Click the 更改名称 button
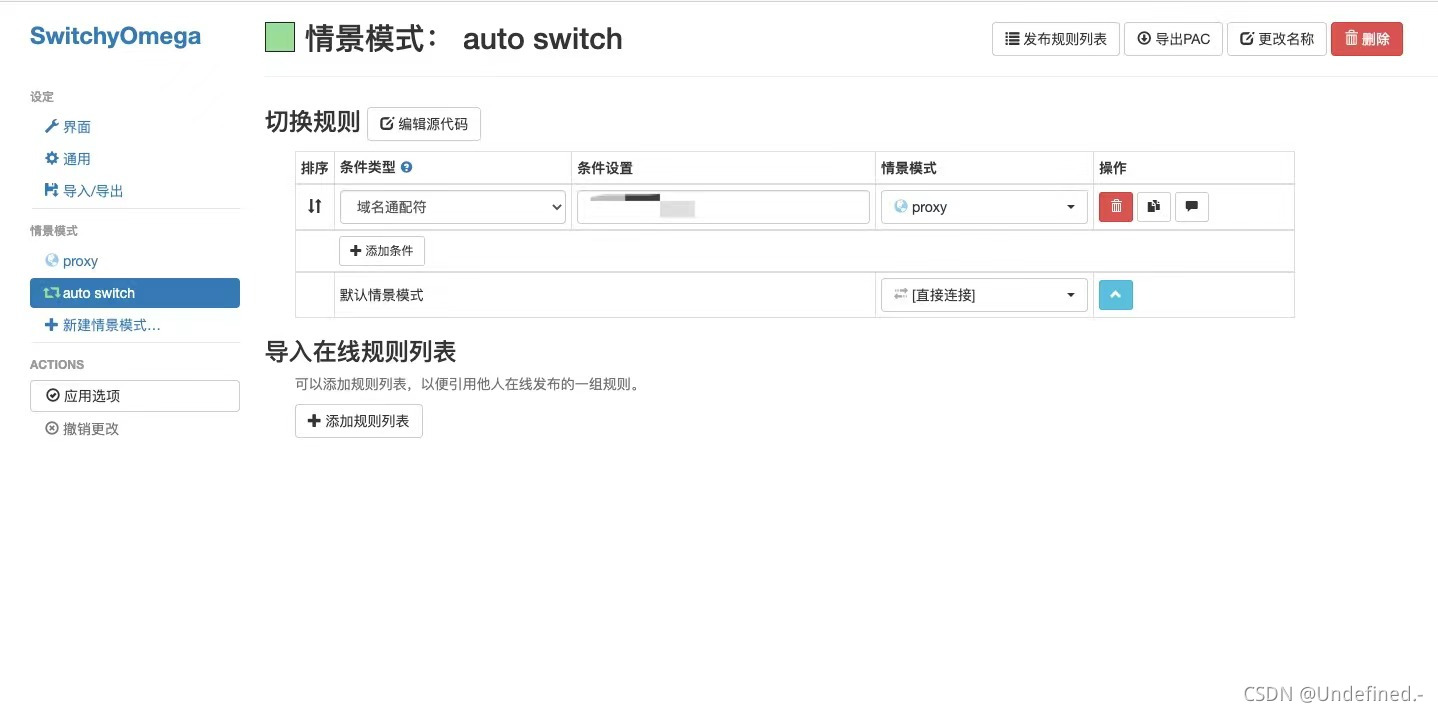The width and height of the screenshot is (1438, 712). pyautogui.click(x=1277, y=39)
